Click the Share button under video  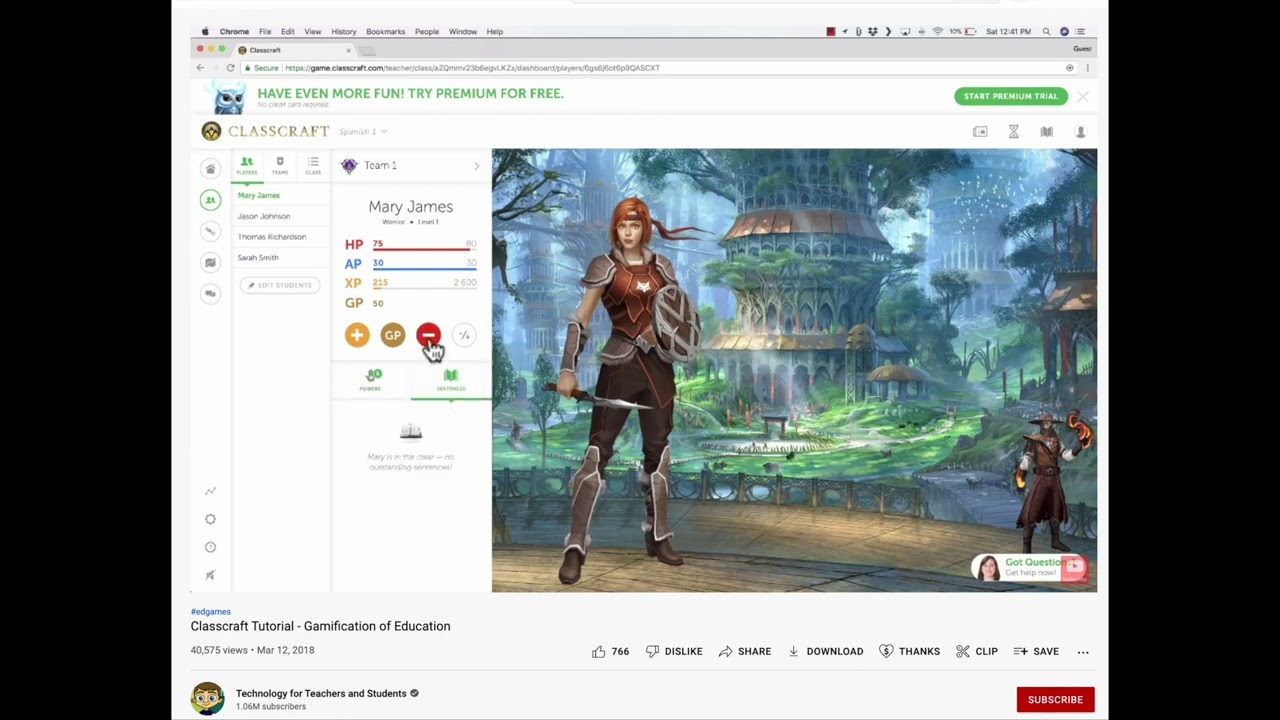[745, 651]
